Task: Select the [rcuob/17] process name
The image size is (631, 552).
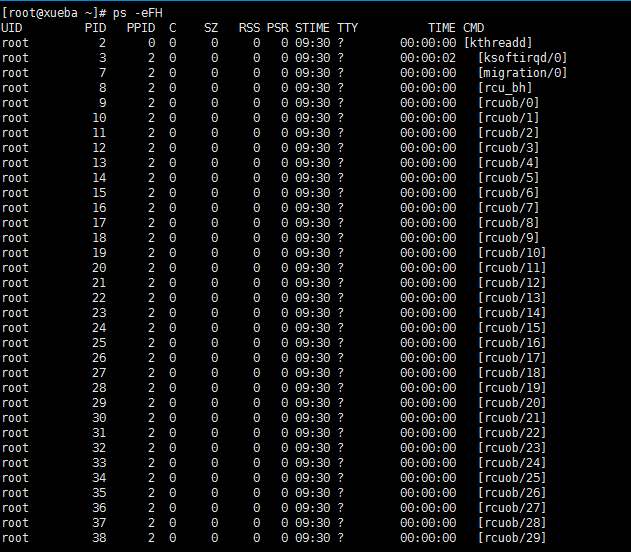Action: point(512,358)
